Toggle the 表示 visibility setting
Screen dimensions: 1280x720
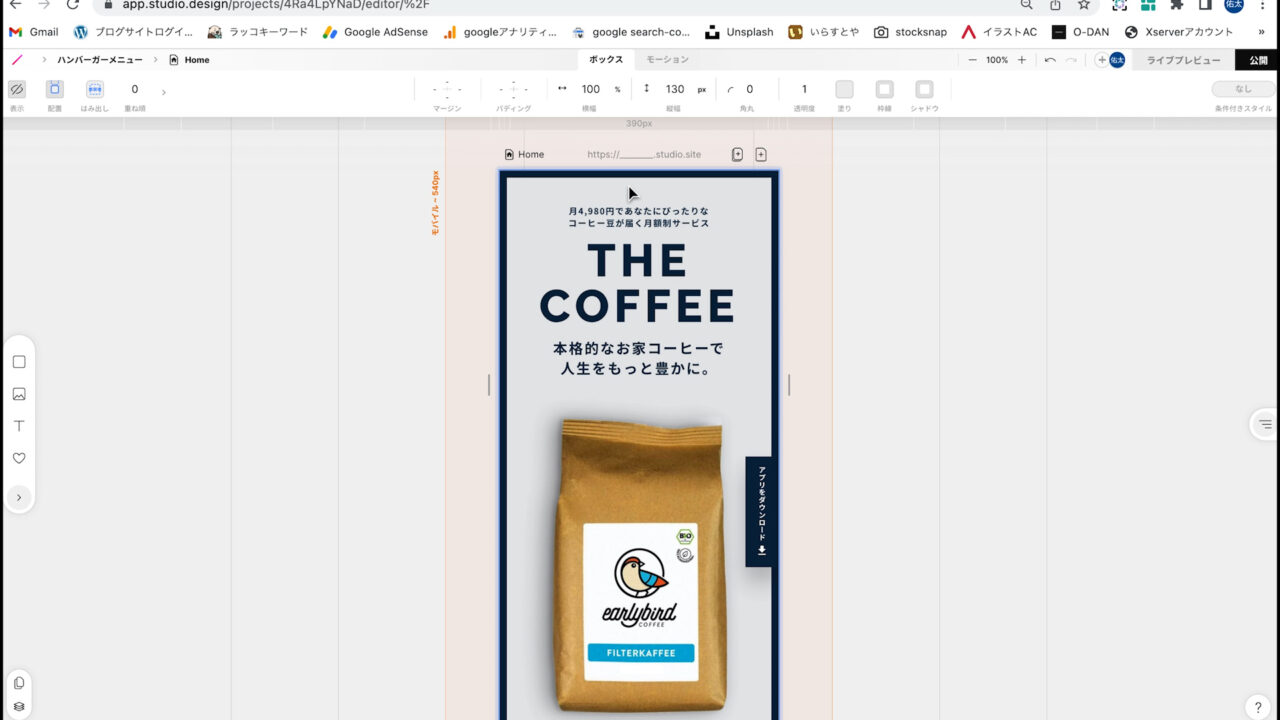tap(16, 89)
